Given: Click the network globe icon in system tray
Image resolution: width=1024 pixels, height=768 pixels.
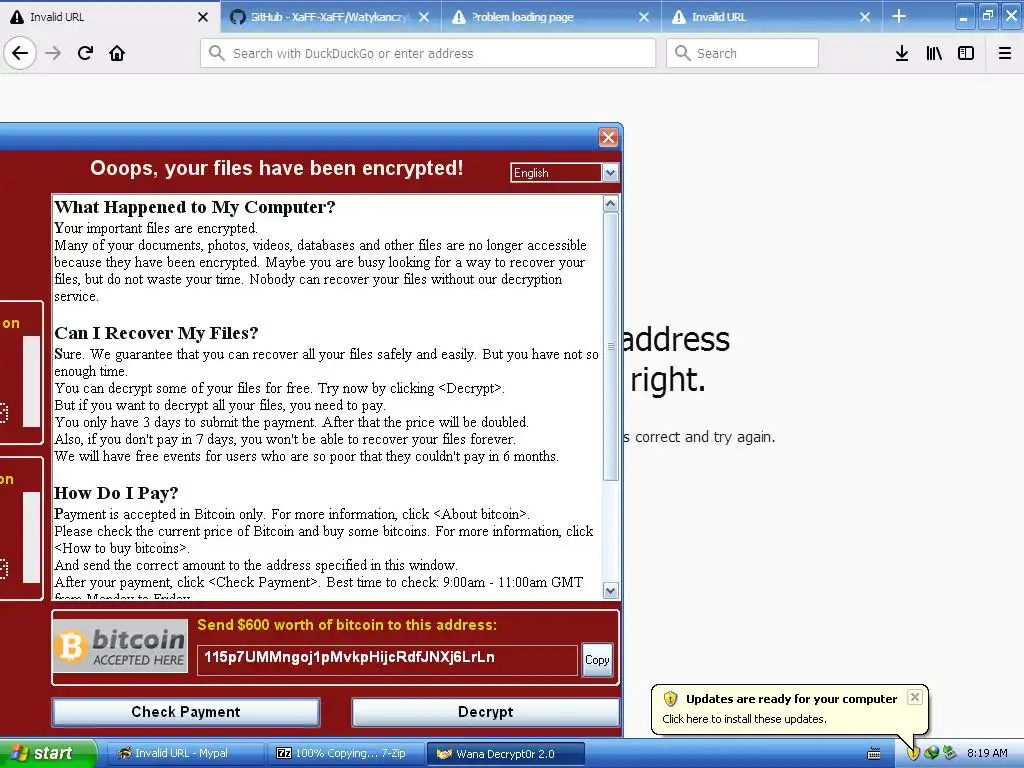Looking at the screenshot, I should pos(931,753).
